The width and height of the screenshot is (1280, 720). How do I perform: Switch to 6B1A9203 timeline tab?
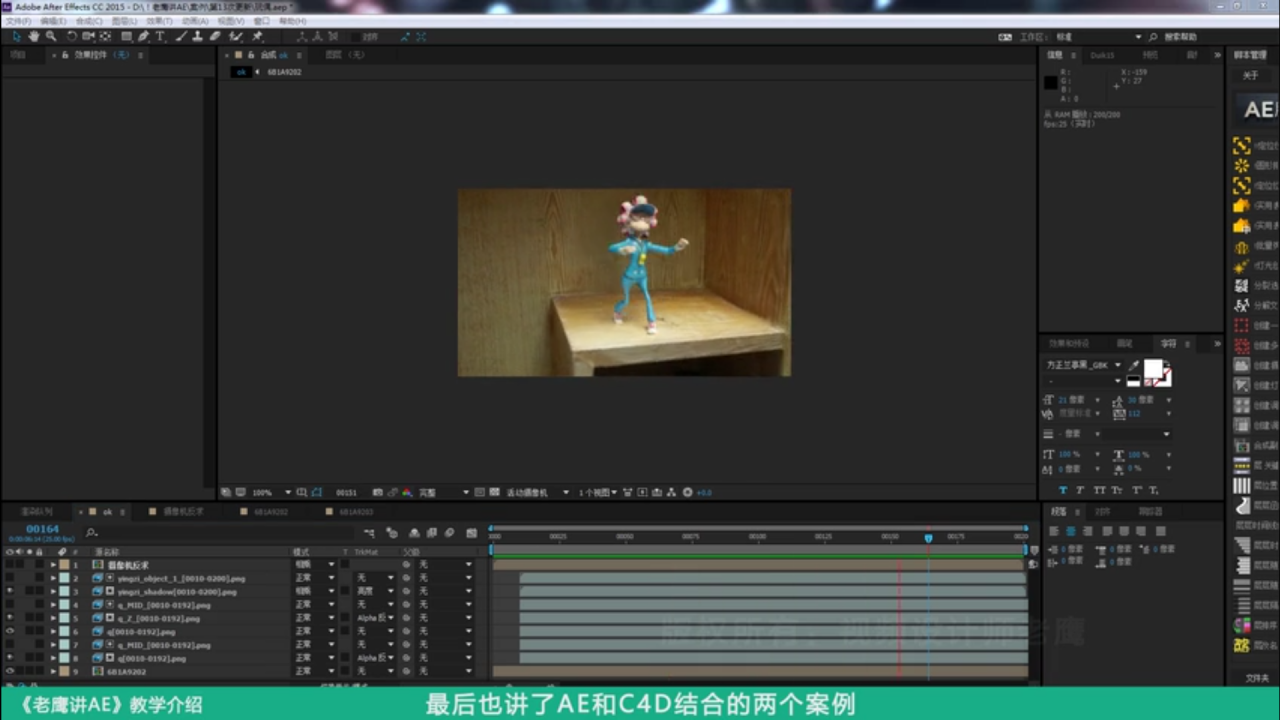(x=355, y=511)
